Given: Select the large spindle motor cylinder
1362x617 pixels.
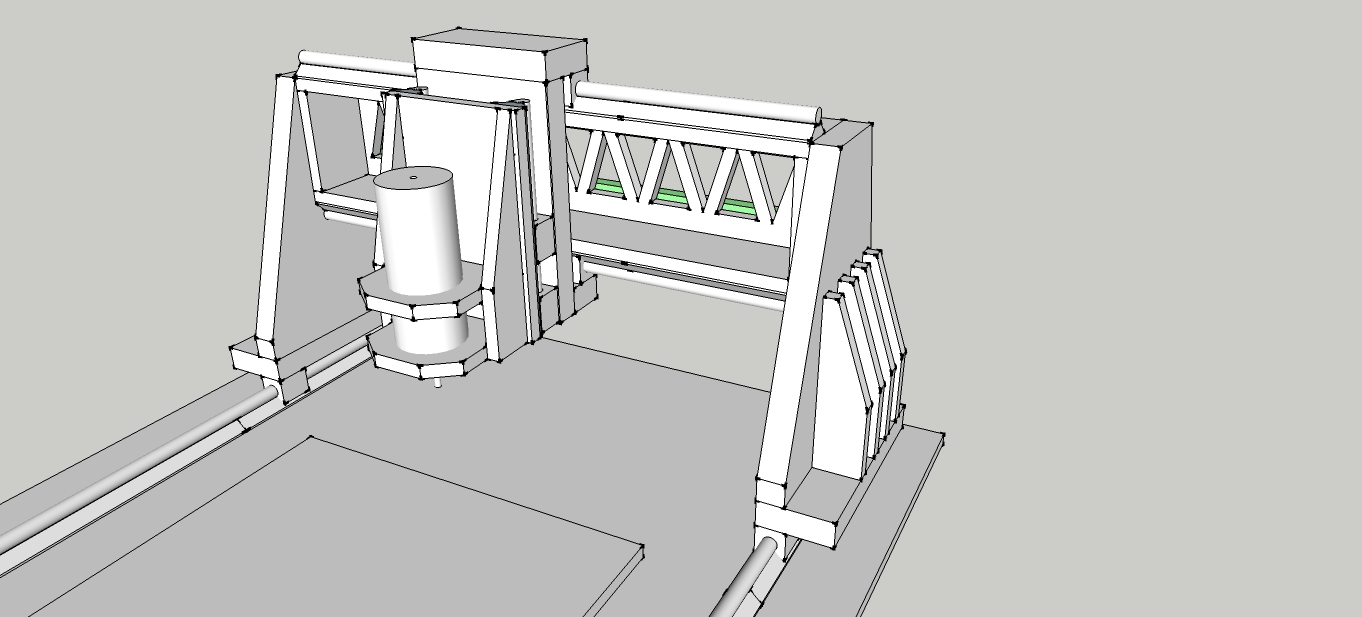Looking at the screenshot, I should point(416,231).
